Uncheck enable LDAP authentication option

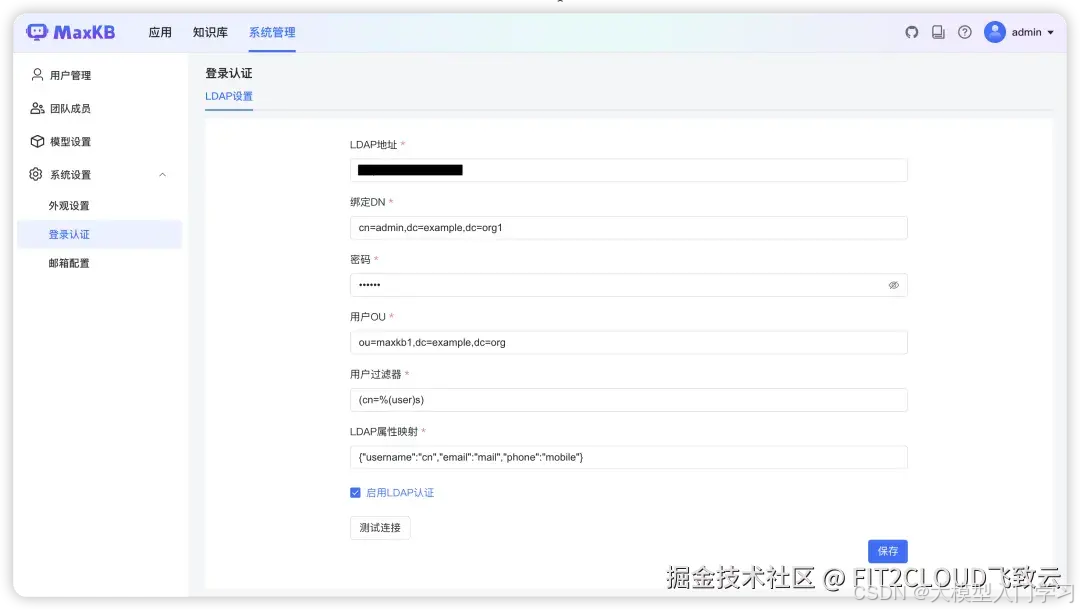[x=356, y=492]
